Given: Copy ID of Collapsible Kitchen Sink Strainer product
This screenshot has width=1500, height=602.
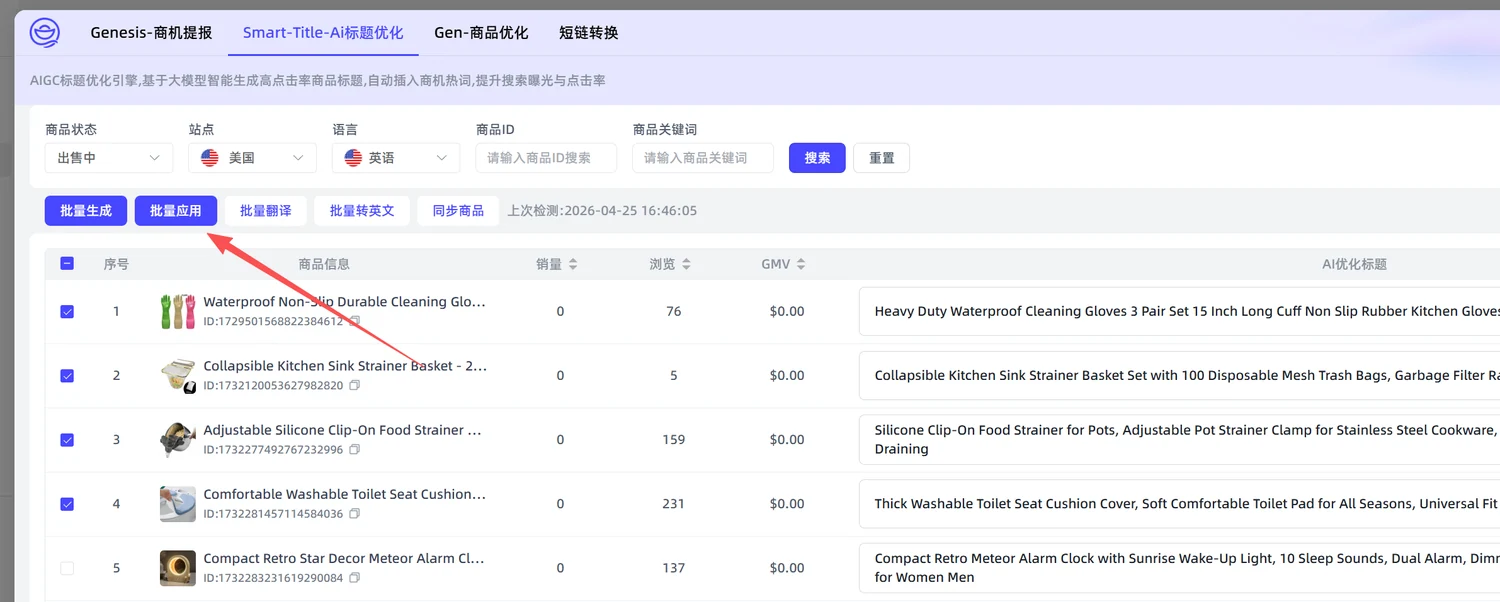Looking at the screenshot, I should pyautogui.click(x=354, y=386).
